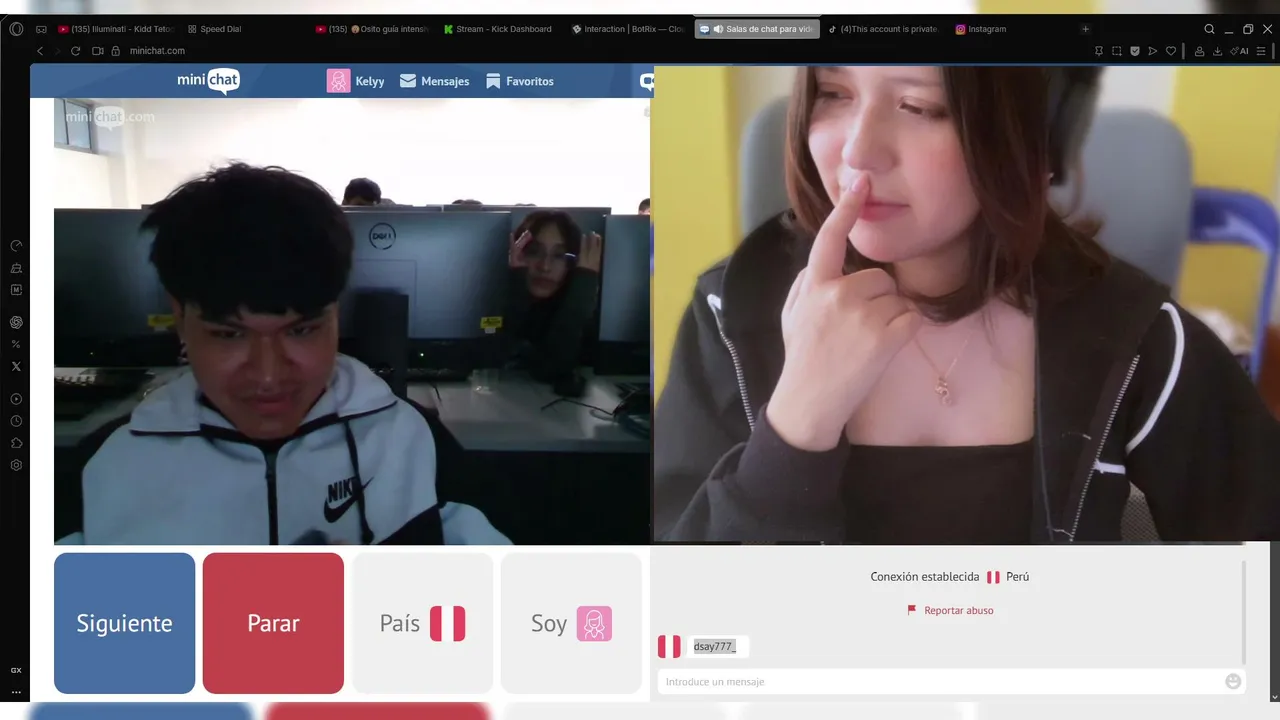View site security padlock info
The image size is (1280, 720).
coord(115,51)
